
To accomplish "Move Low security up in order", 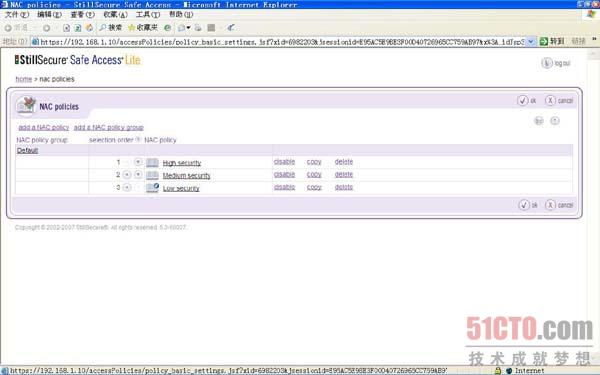I will coord(127,187).
